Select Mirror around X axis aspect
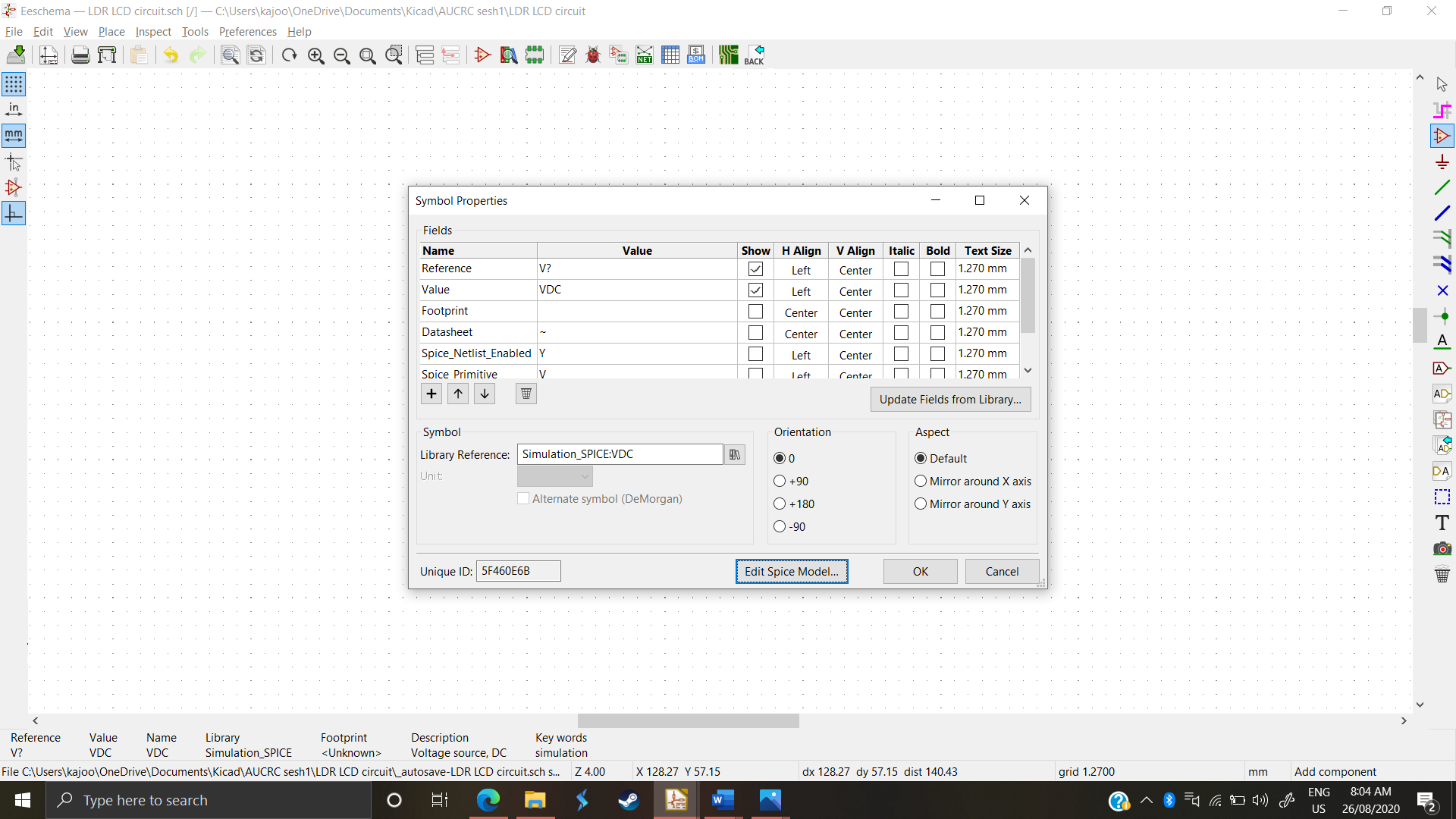The image size is (1456, 819). (921, 481)
